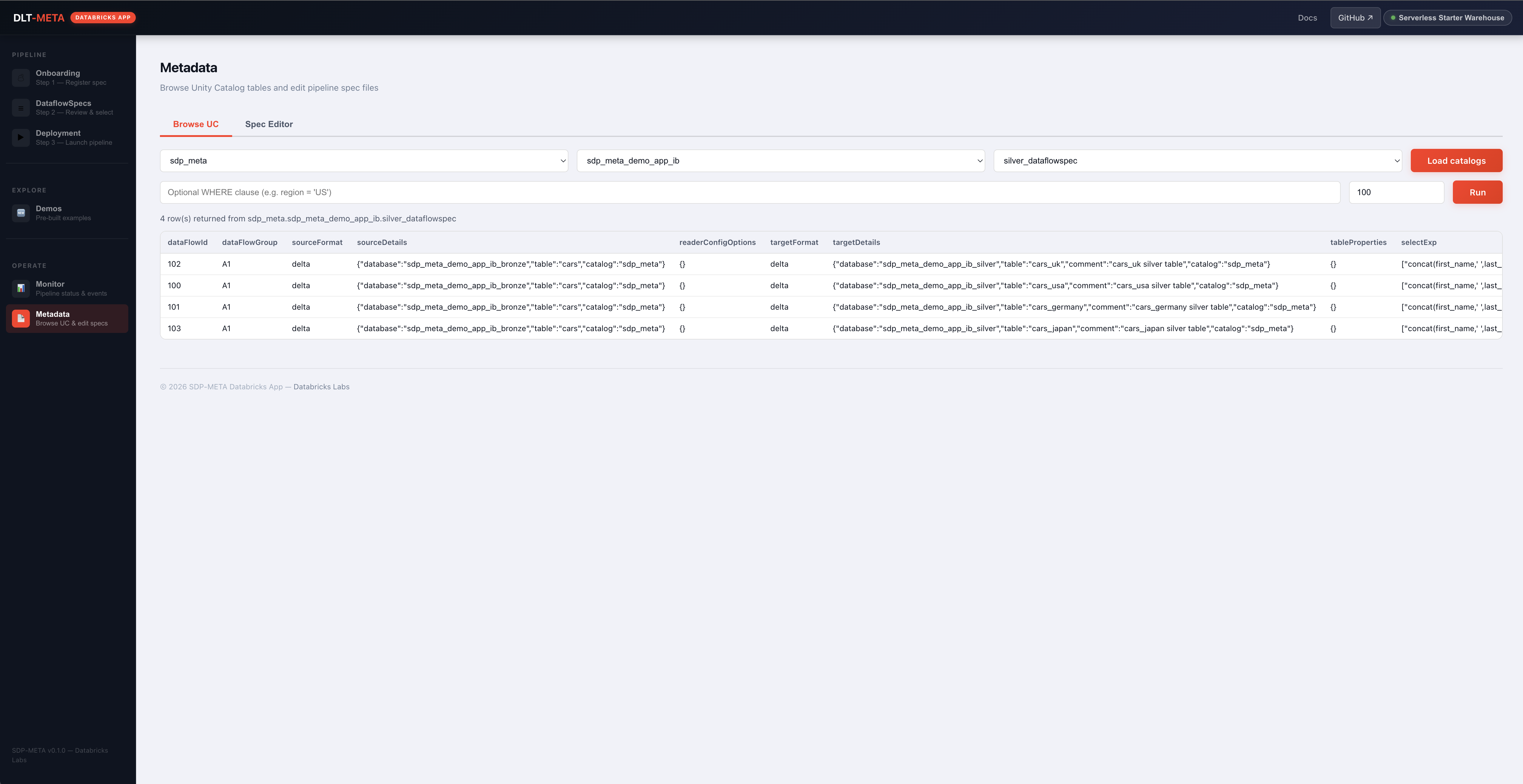Switch to the Browse UC tab
The height and width of the screenshot is (784, 1523).
point(196,124)
